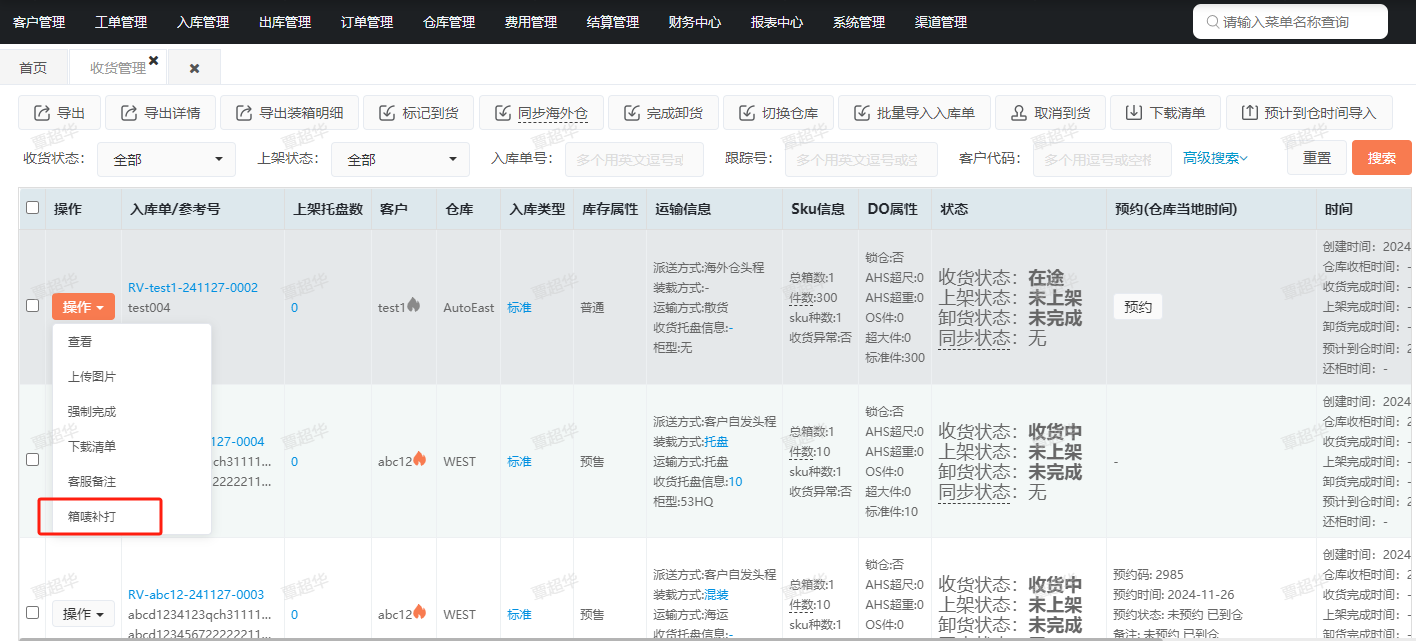This screenshot has width=1416, height=641.
Task: Choose 查看 from the 操作 menu
Action: (x=132, y=342)
